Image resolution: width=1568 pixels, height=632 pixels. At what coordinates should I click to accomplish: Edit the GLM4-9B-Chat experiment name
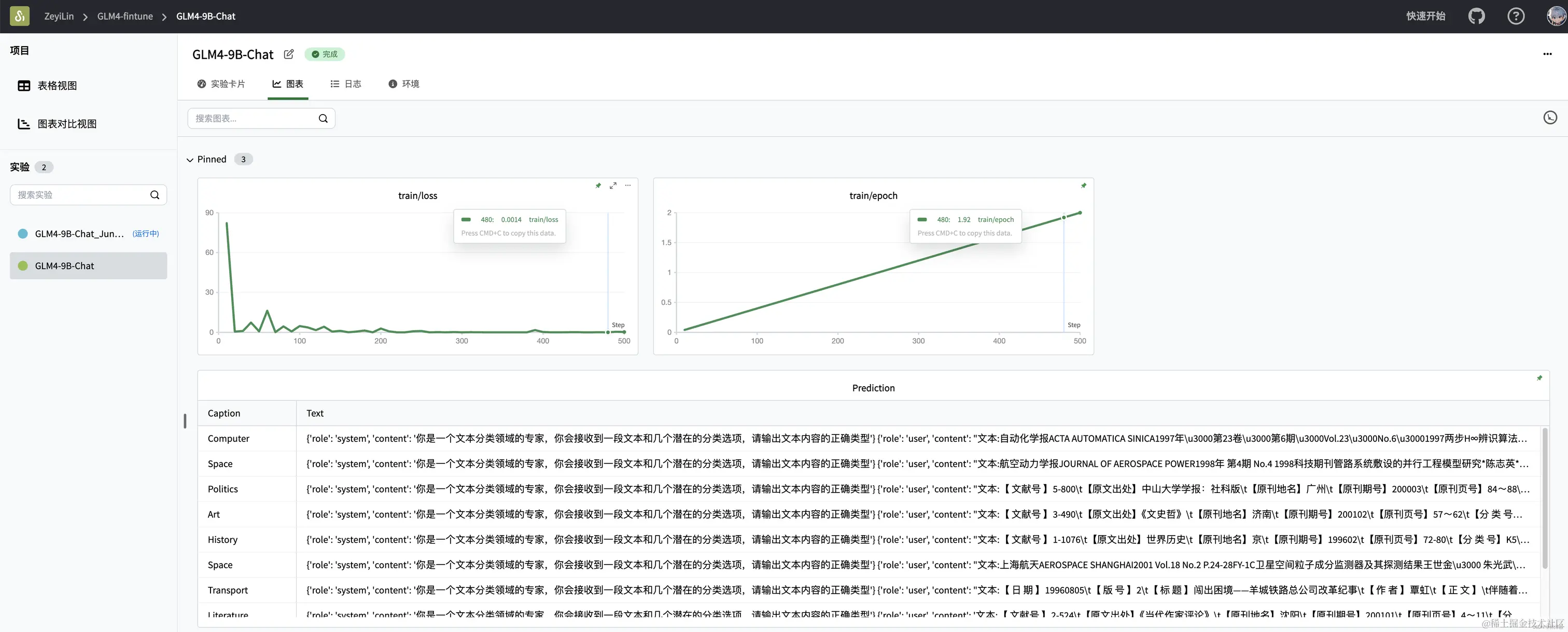pyautogui.click(x=288, y=54)
